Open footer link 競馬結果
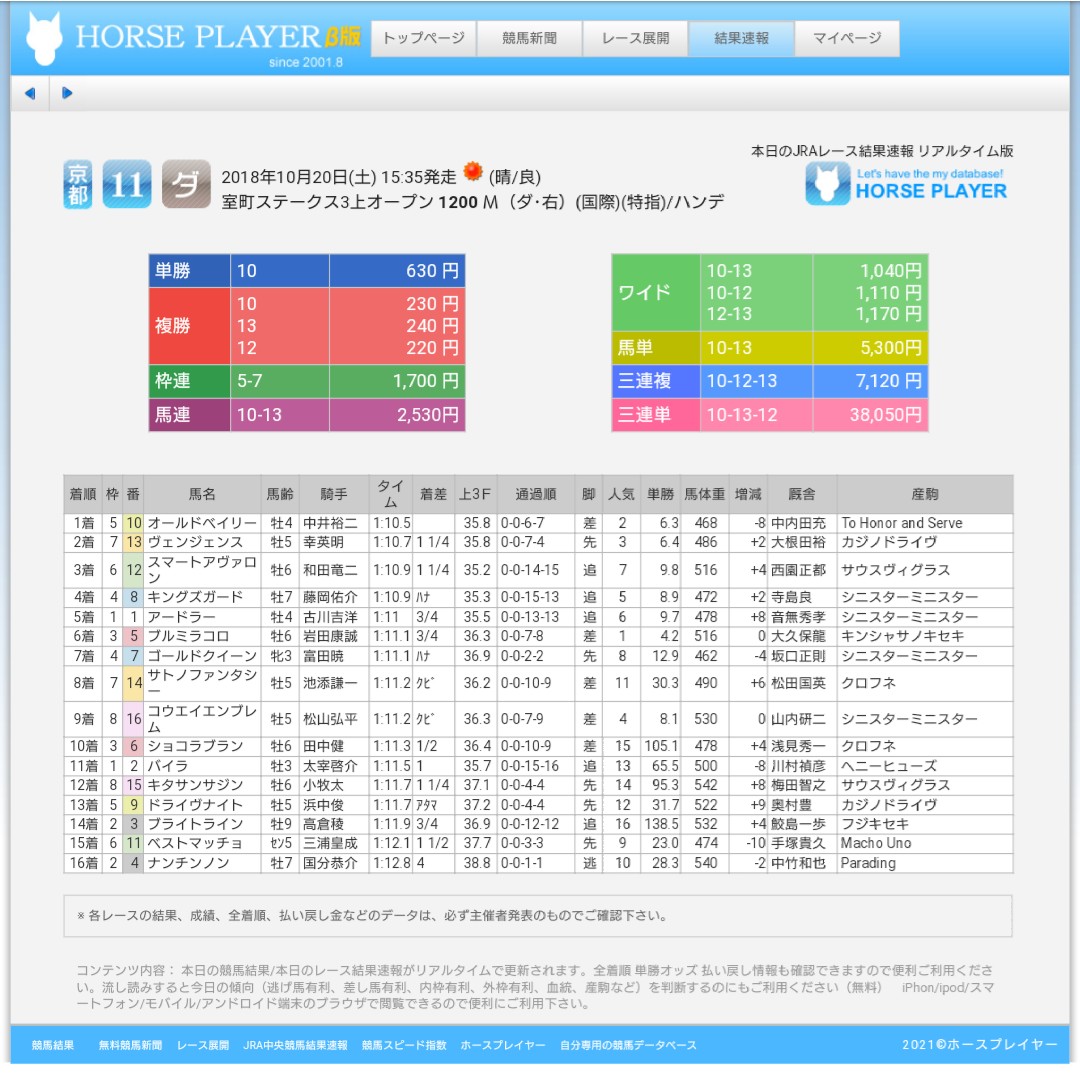Viewport: 1080px width, 1074px height. pos(52,1045)
